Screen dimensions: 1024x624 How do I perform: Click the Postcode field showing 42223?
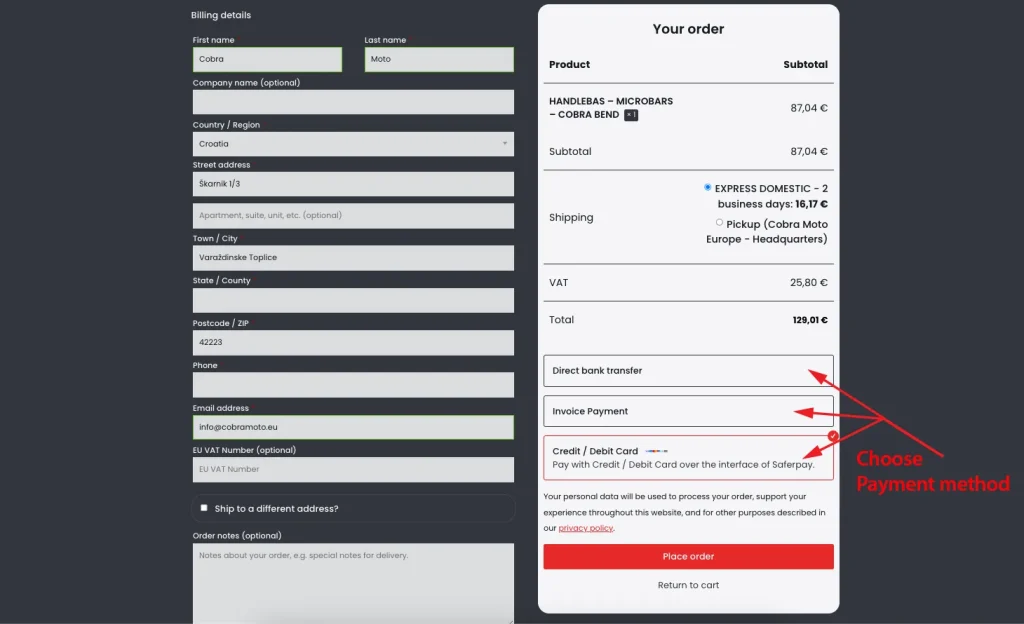click(353, 342)
